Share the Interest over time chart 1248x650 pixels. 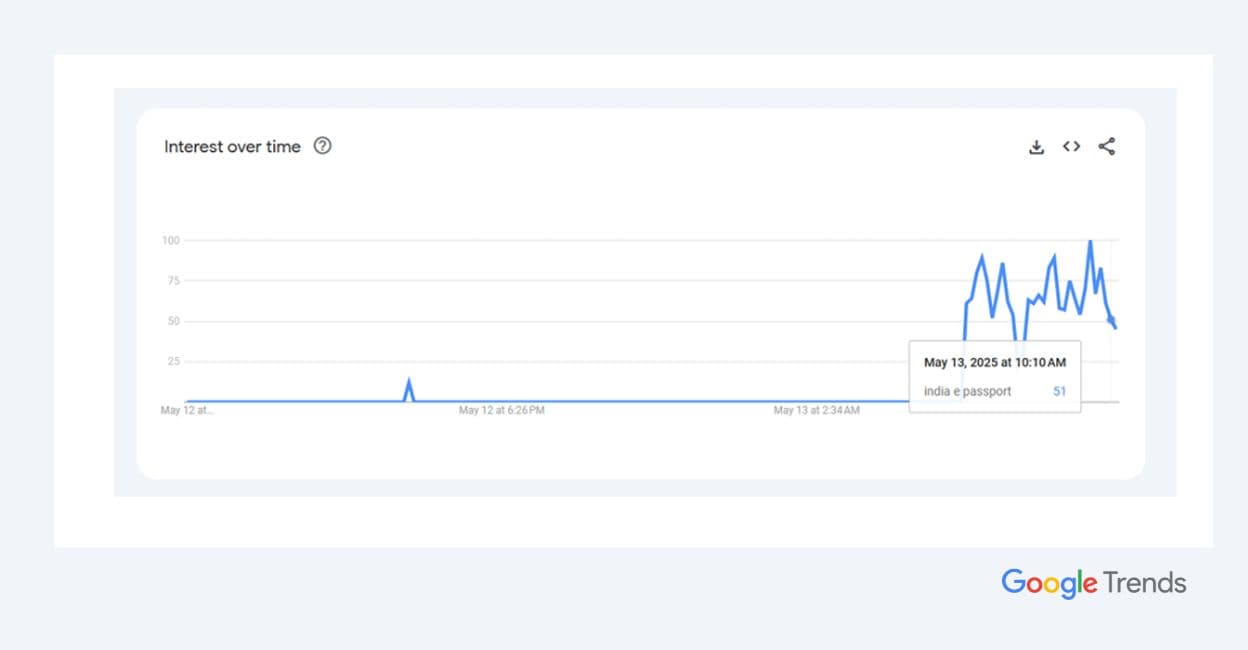(1106, 146)
